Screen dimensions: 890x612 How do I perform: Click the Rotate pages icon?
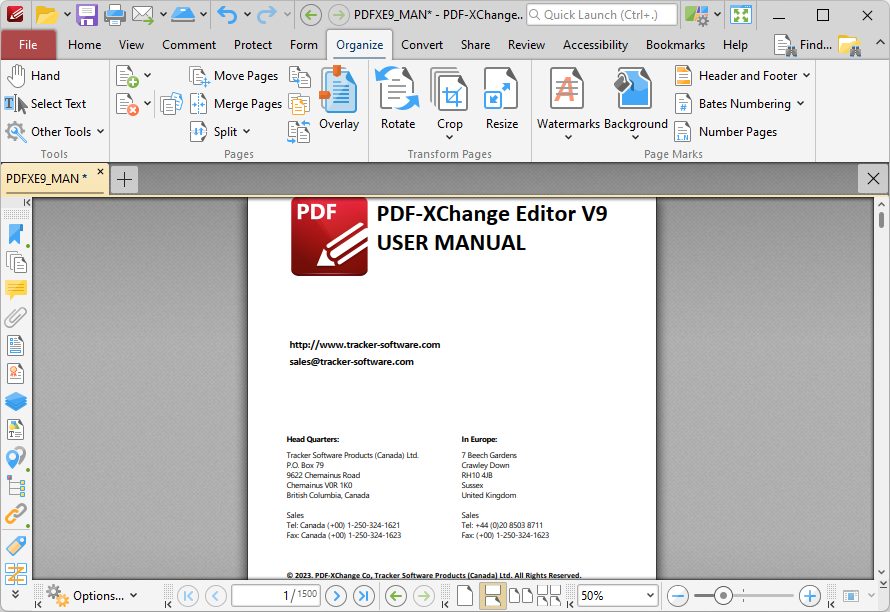coord(397,98)
